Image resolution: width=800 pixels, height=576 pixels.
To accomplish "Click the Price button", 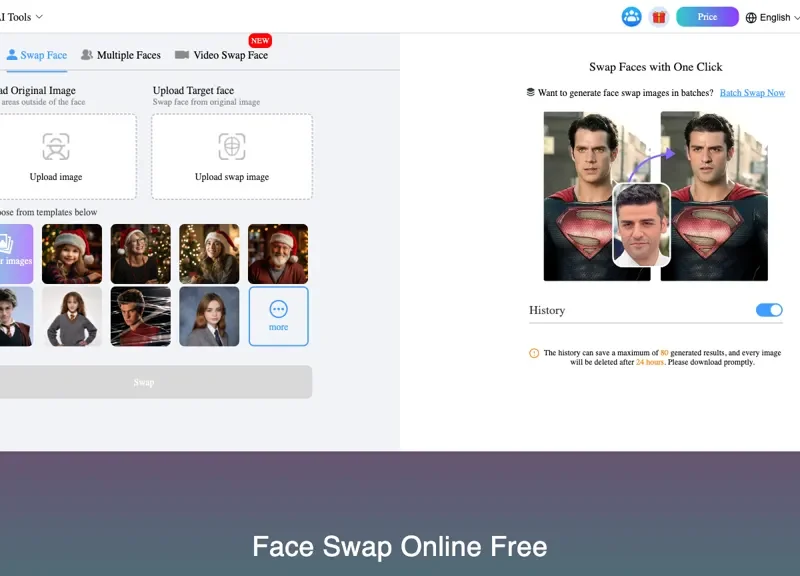I will click(707, 17).
